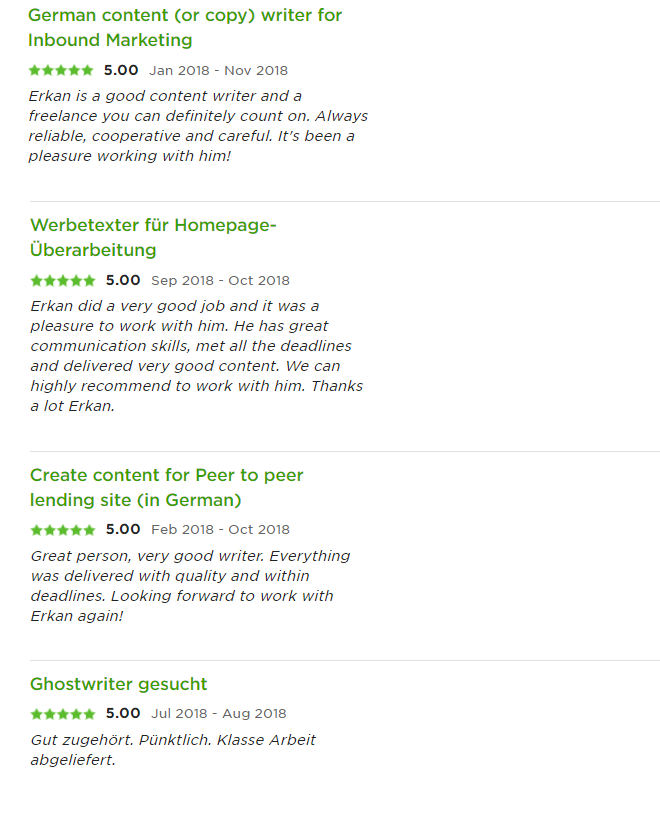Viewport: 660px width, 834px height.
Task: Click 5.00 score beside Feb 2018 - Oct 2018
Action: [x=123, y=529]
